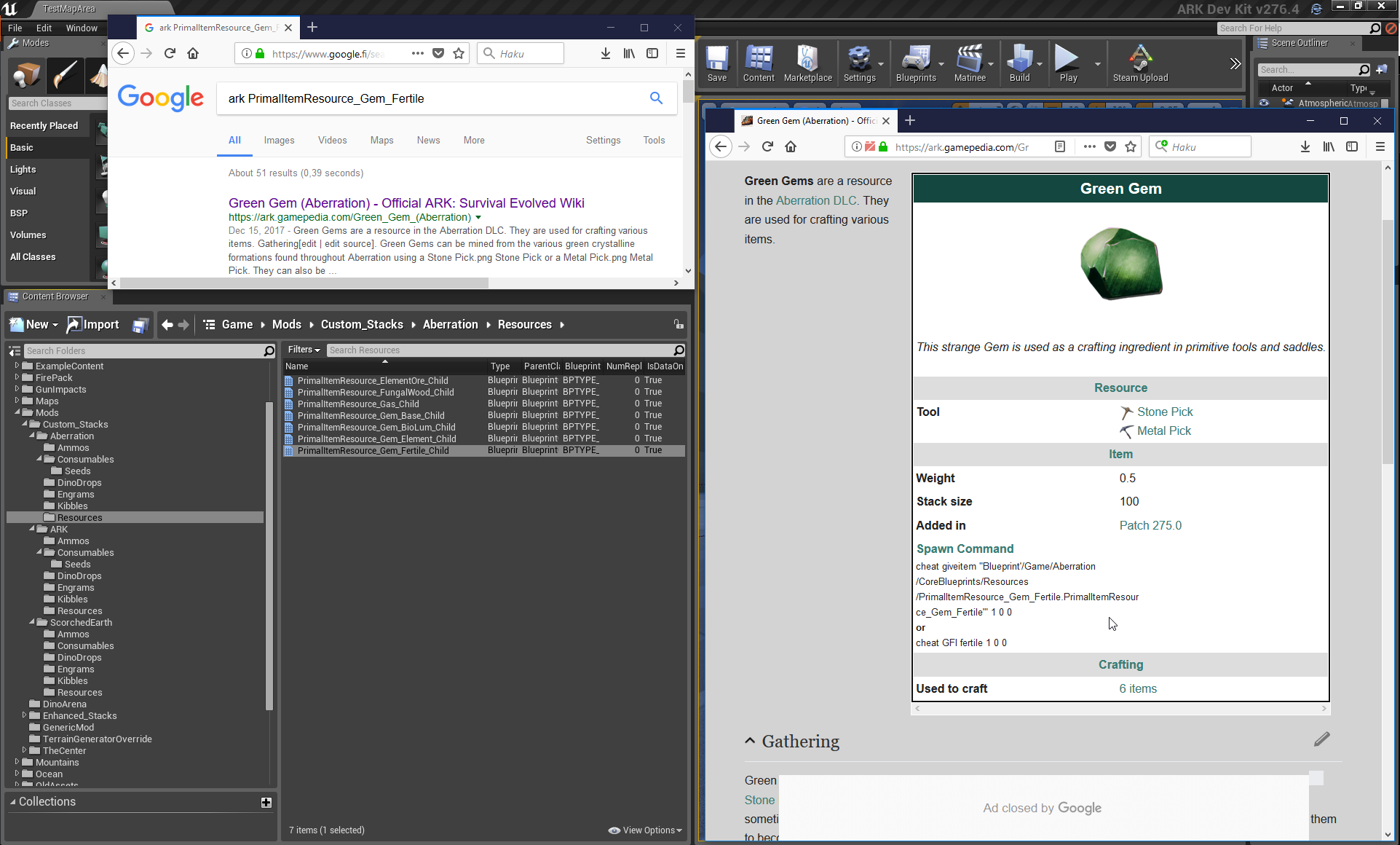Click the Save toolbar icon
The height and width of the screenshot is (845, 1400).
[x=716, y=63]
